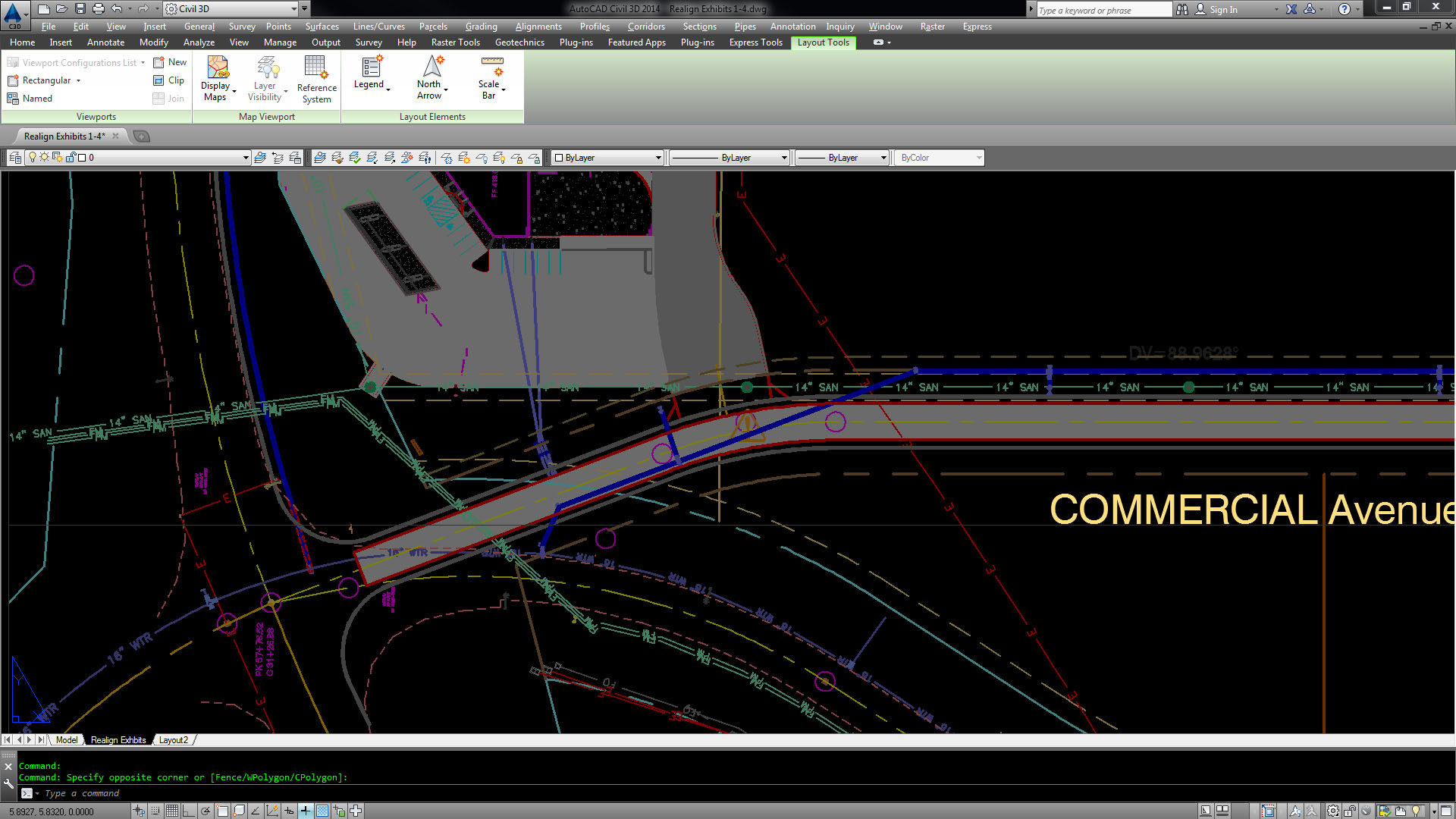
Task: Add a Scale Bar to the layout
Action: [489, 76]
